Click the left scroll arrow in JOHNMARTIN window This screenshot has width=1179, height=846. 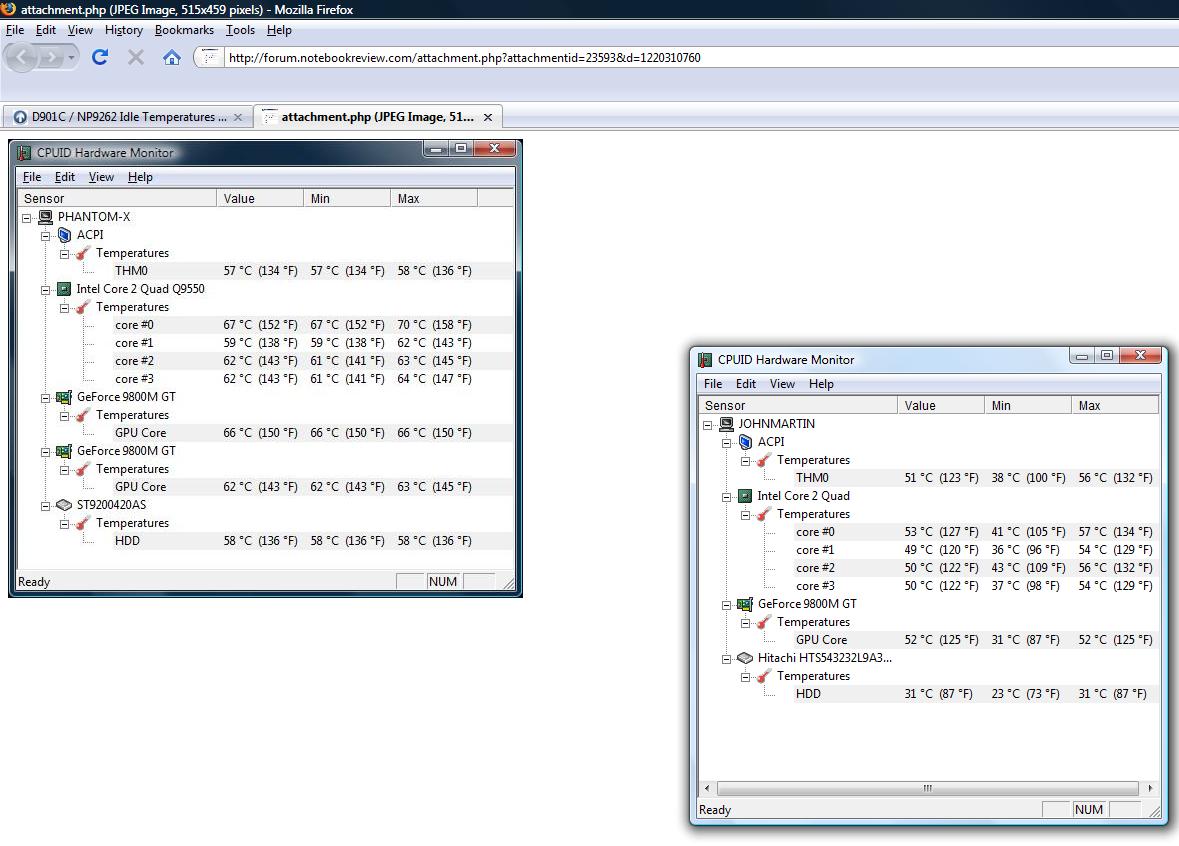(707, 788)
